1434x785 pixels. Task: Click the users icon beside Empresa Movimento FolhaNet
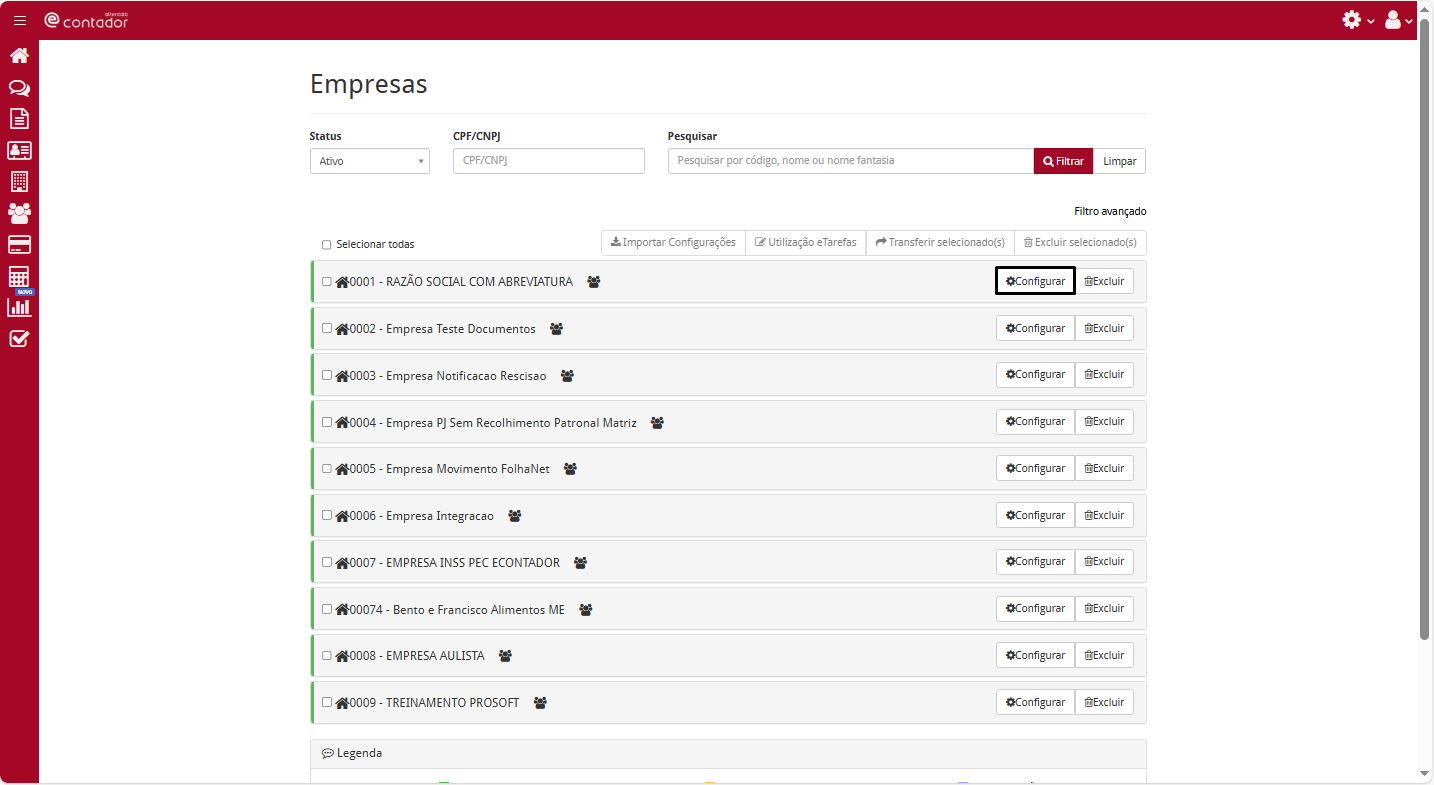point(571,469)
